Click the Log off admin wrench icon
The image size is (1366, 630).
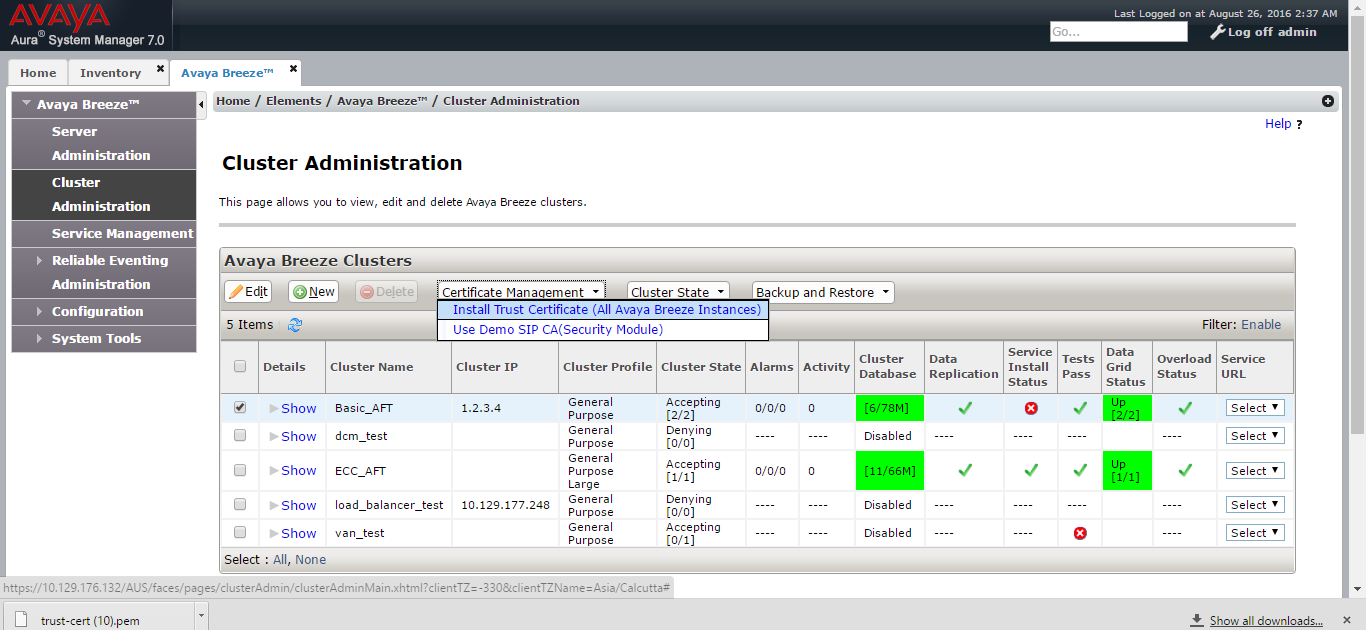1217,32
